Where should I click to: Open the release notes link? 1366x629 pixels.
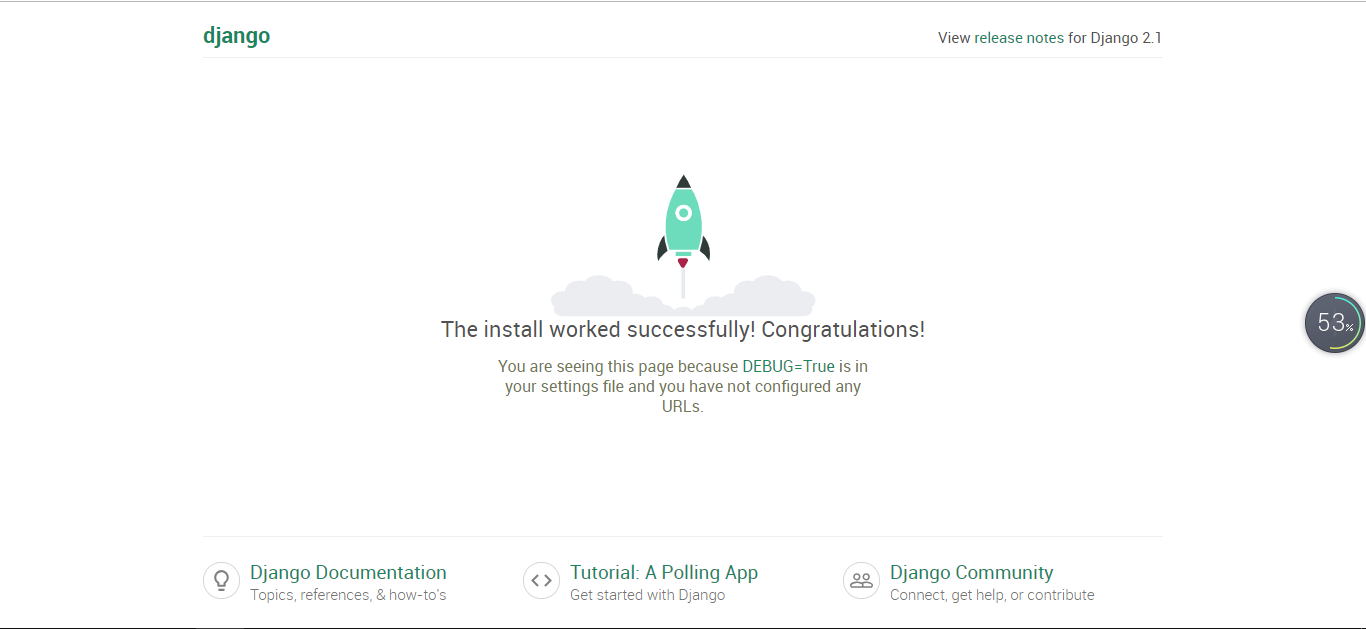(1019, 38)
